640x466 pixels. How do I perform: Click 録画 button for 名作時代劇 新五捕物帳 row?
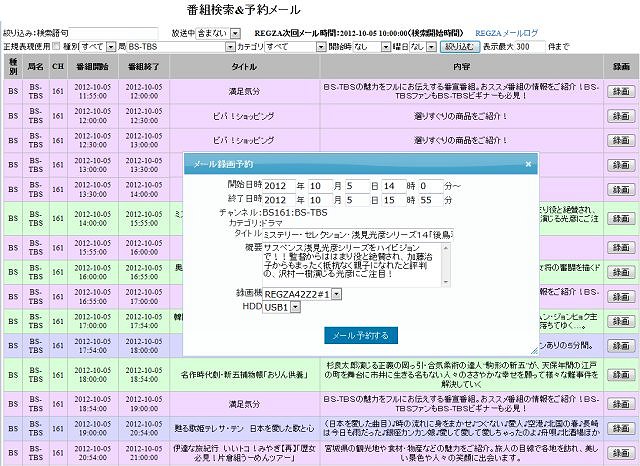[x=621, y=375]
